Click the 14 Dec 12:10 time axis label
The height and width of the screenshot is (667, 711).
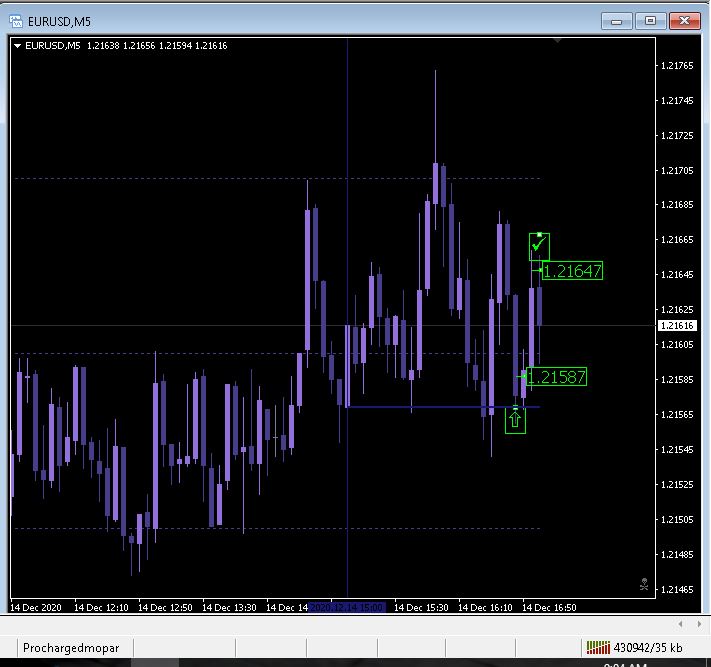[x=101, y=607]
